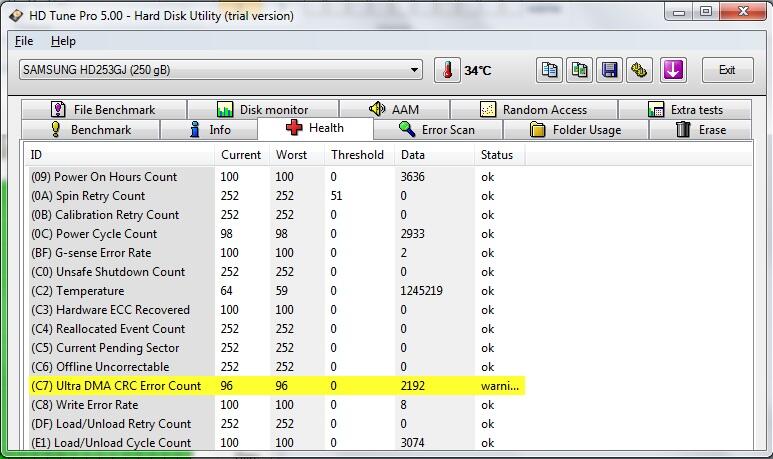Click the 2192 data value
The height and width of the screenshot is (459, 773).
tap(413, 386)
